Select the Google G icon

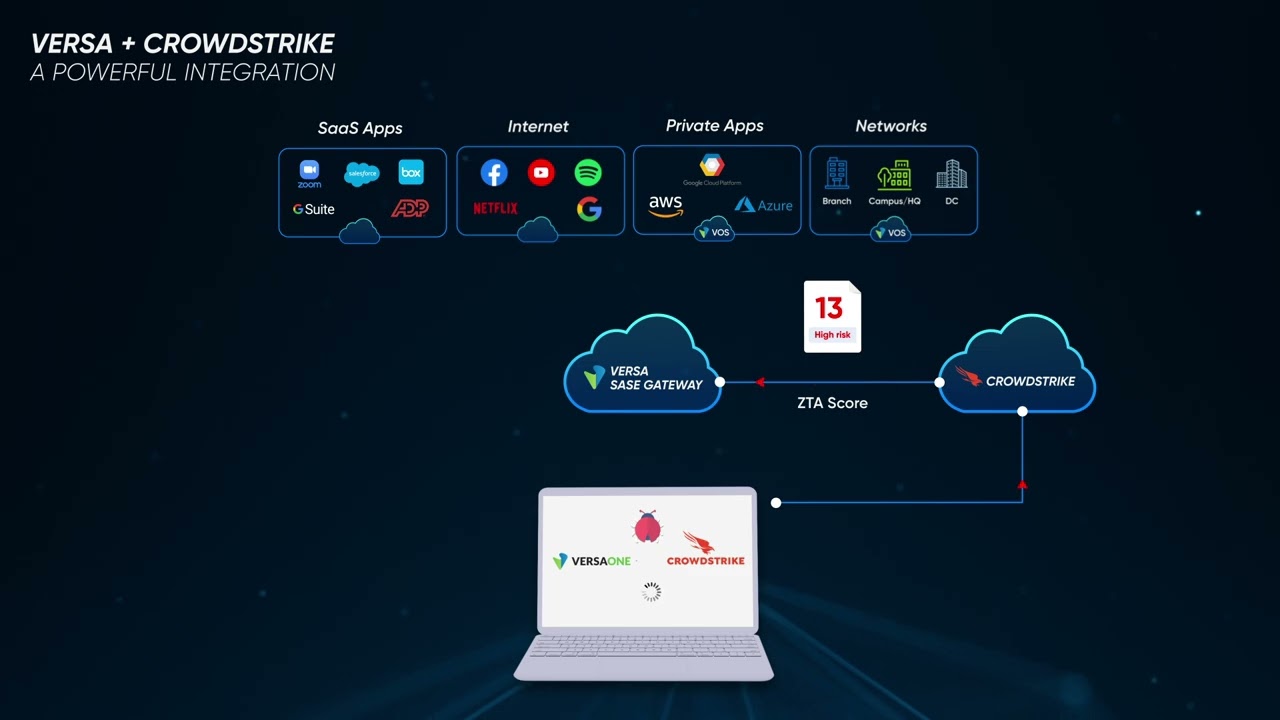click(589, 209)
